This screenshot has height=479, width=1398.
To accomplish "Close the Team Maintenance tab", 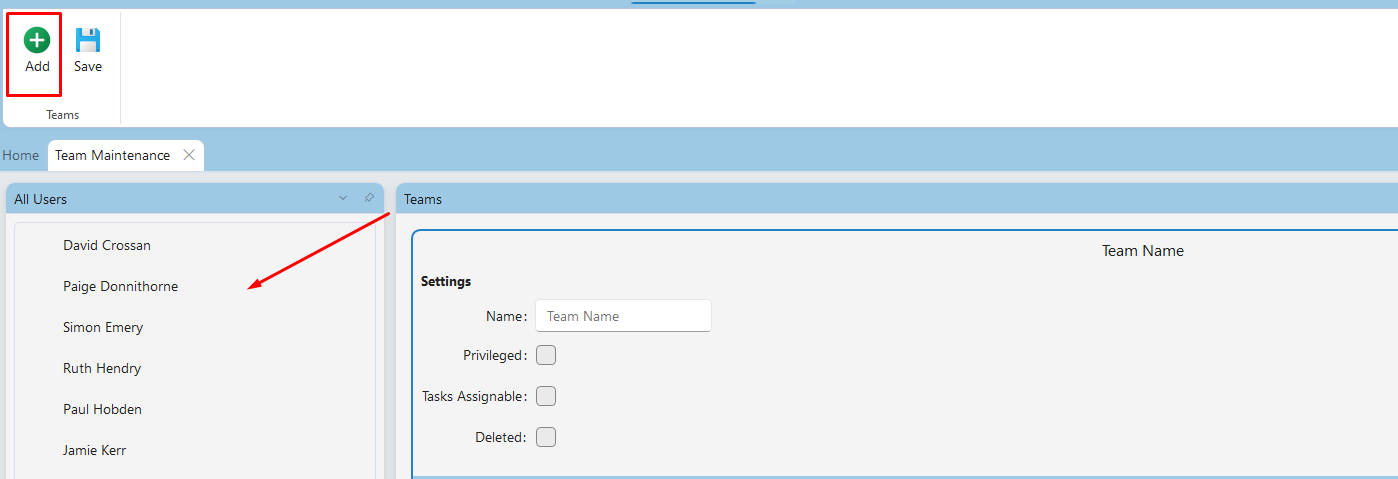I will click(189, 155).
